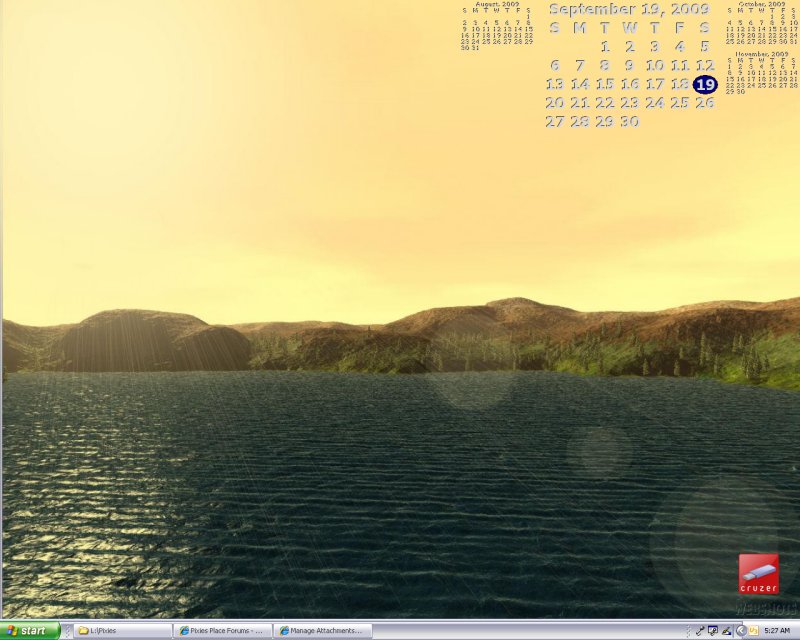Screen dimensions: 800x640
Task: Click the U3 launchpad tray icon
Action: [x=754, y=631]
